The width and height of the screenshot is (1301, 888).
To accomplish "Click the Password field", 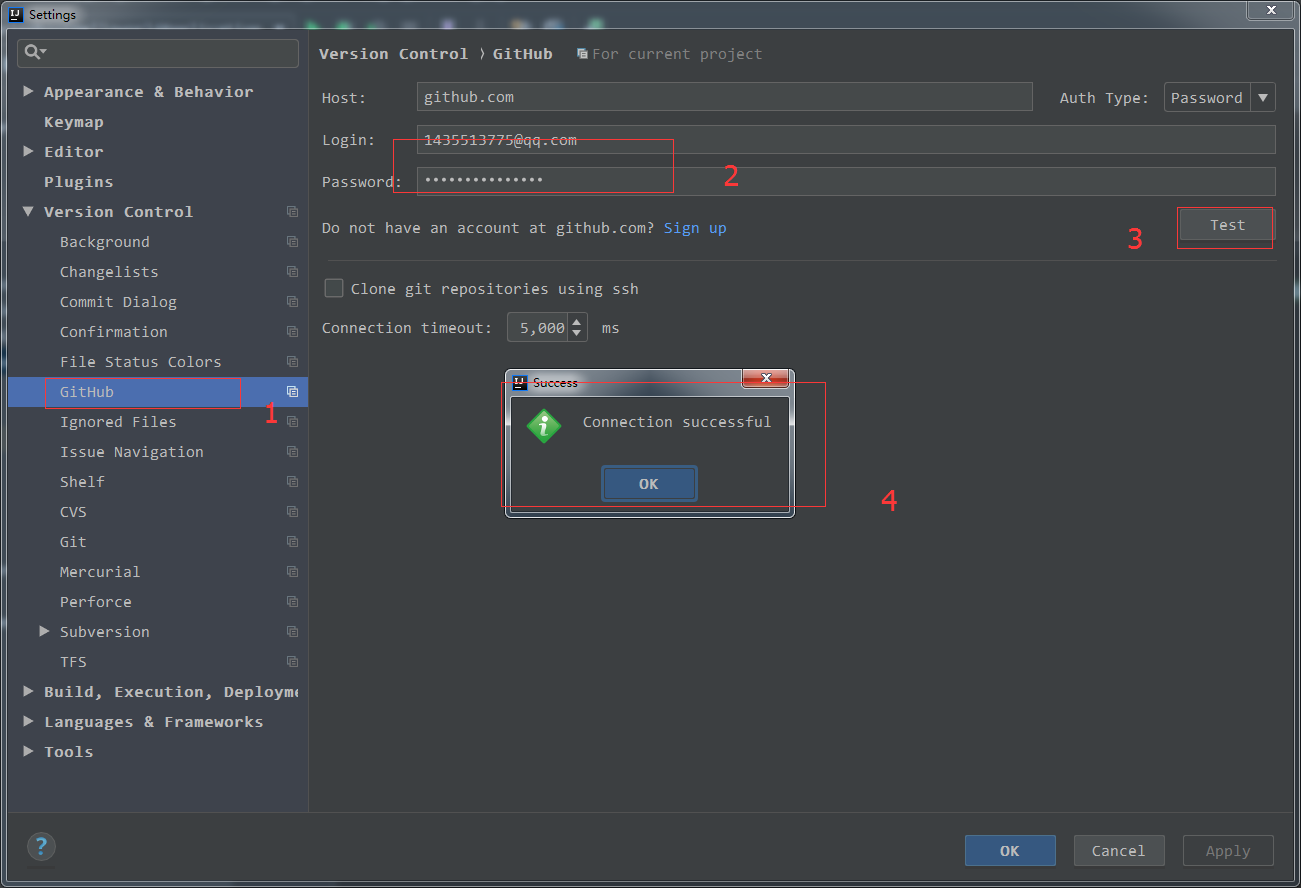I will click(x=846, y=181).
